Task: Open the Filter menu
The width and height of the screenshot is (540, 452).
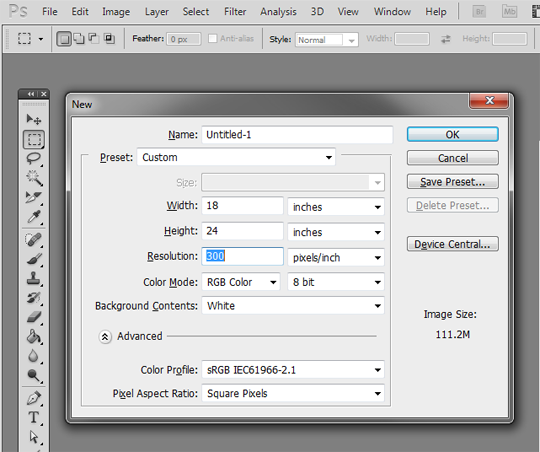Action: (235, 12)
